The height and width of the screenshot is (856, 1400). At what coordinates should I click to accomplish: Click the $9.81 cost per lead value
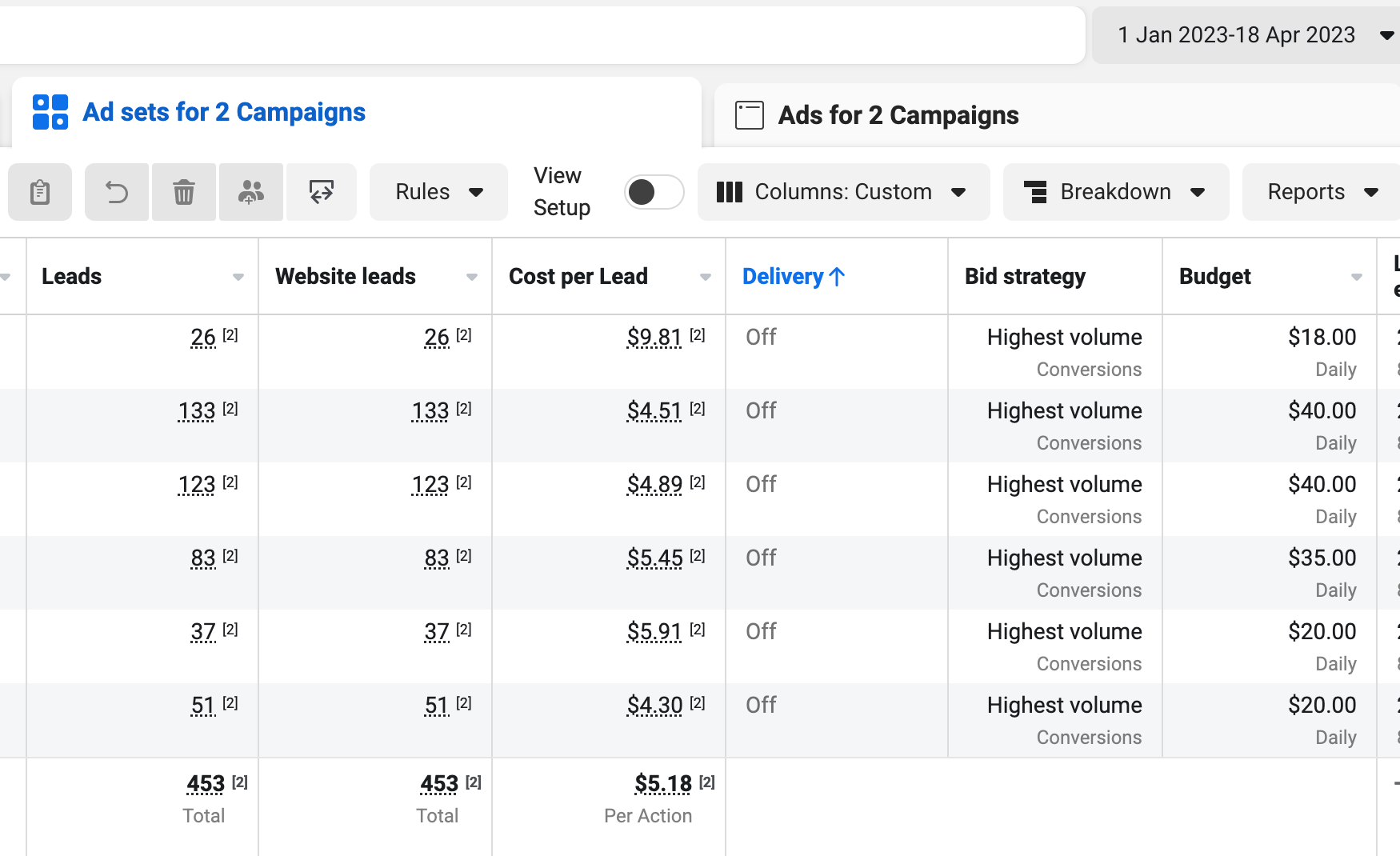(654, 338)
